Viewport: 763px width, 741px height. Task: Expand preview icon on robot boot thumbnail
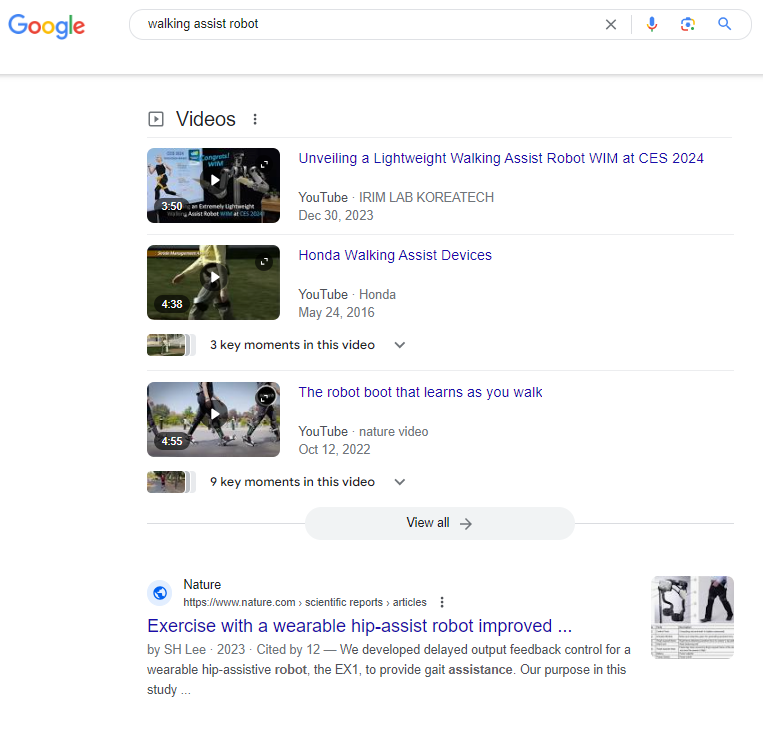coord(265,398)
